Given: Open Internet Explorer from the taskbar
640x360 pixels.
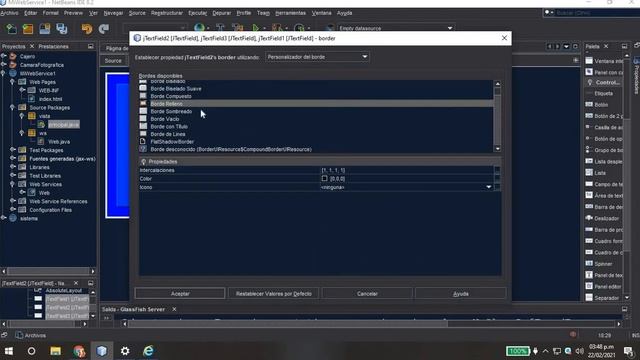Looking at the screenshot, I should (x=148, y=351).
